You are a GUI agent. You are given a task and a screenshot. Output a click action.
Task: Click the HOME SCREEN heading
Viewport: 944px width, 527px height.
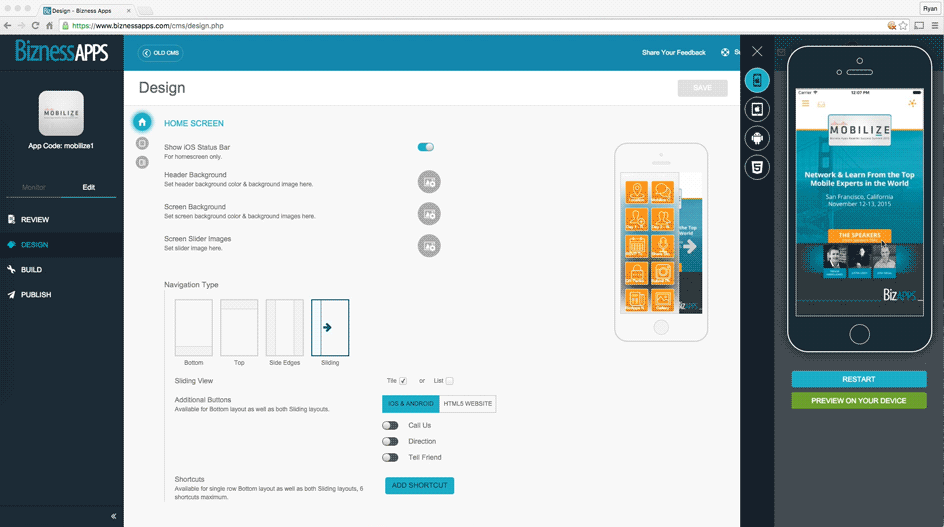tap(194, 123)
